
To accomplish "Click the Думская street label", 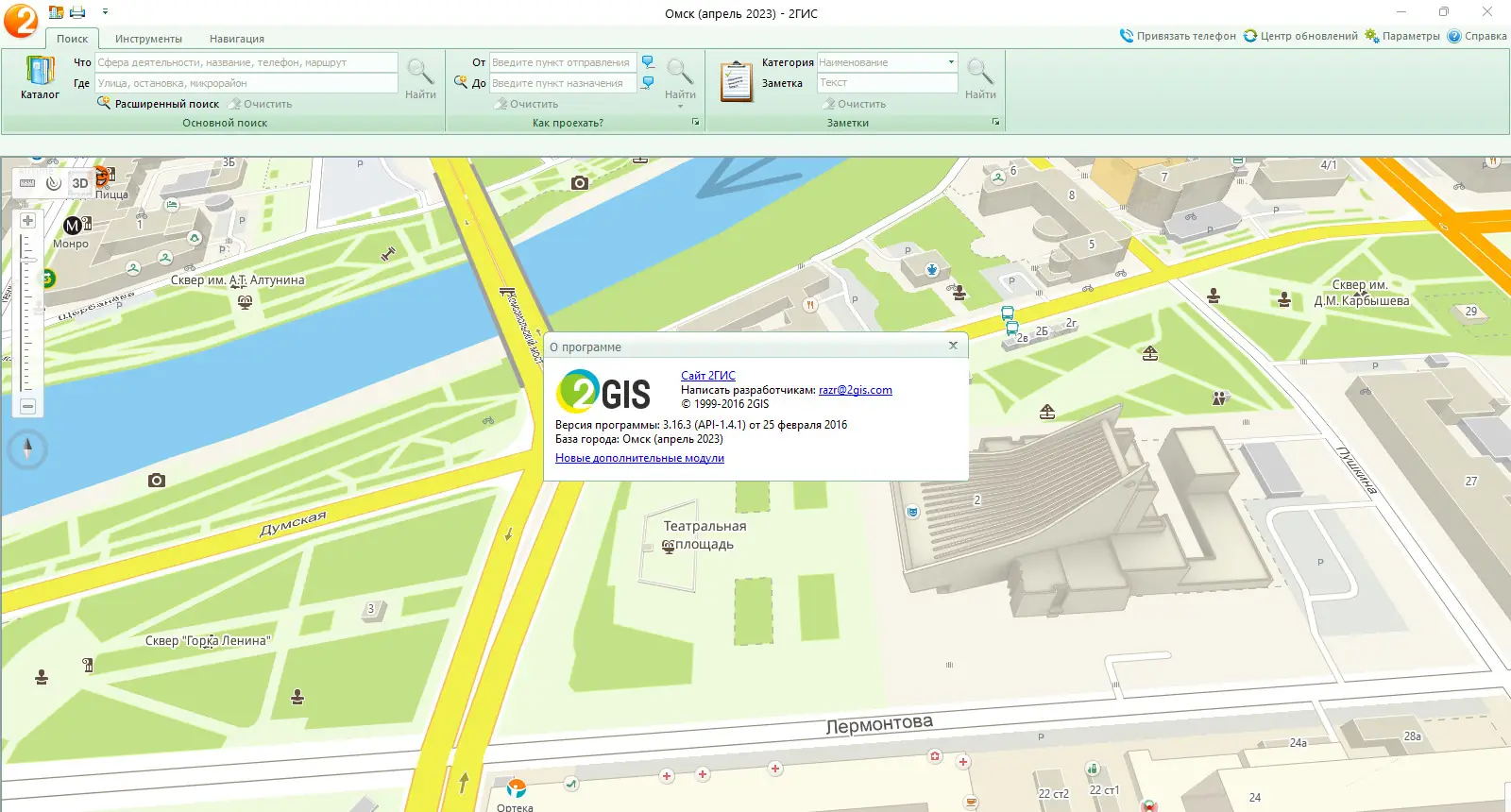I will click(293, 523).
